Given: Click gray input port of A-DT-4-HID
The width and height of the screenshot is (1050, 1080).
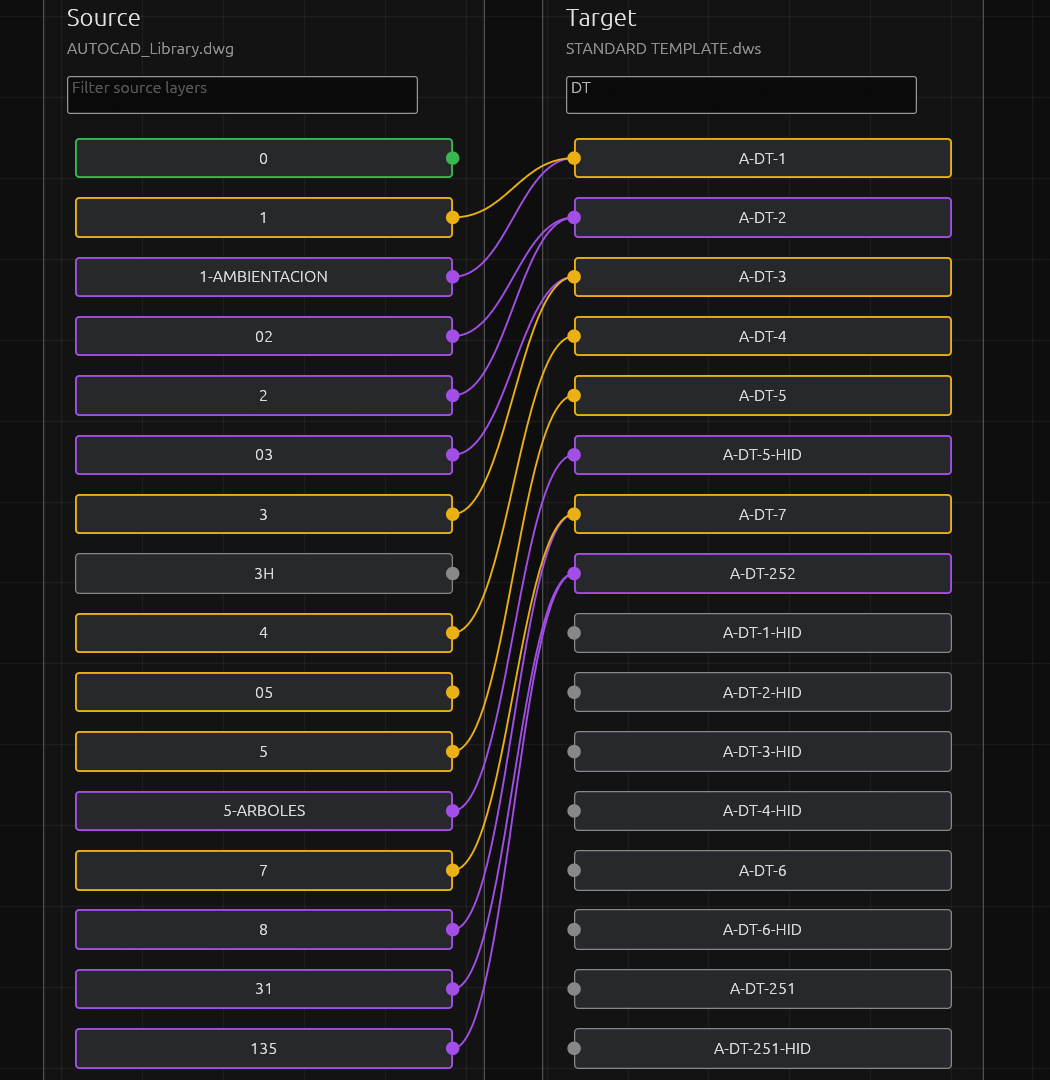Looking at the screenshot, I should (574, 811).
